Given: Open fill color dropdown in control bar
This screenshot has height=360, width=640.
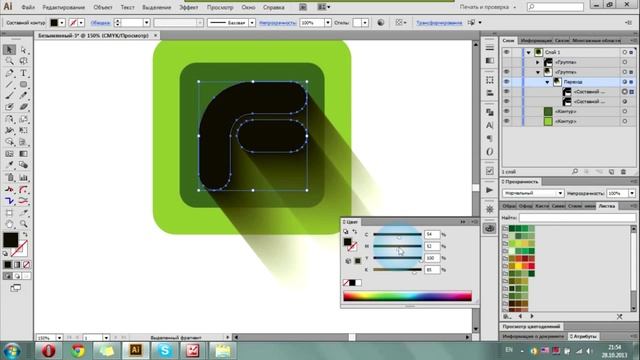Looking at the screenshot, I should pos(62,23).
